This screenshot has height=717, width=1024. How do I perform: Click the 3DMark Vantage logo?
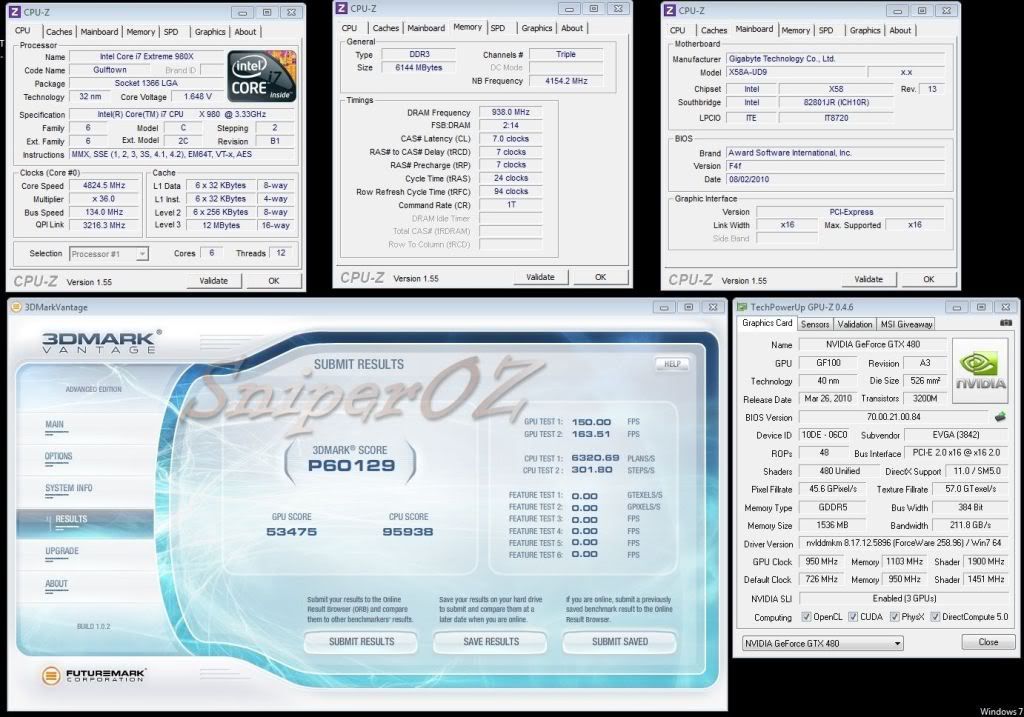click(x=98, y=344)
